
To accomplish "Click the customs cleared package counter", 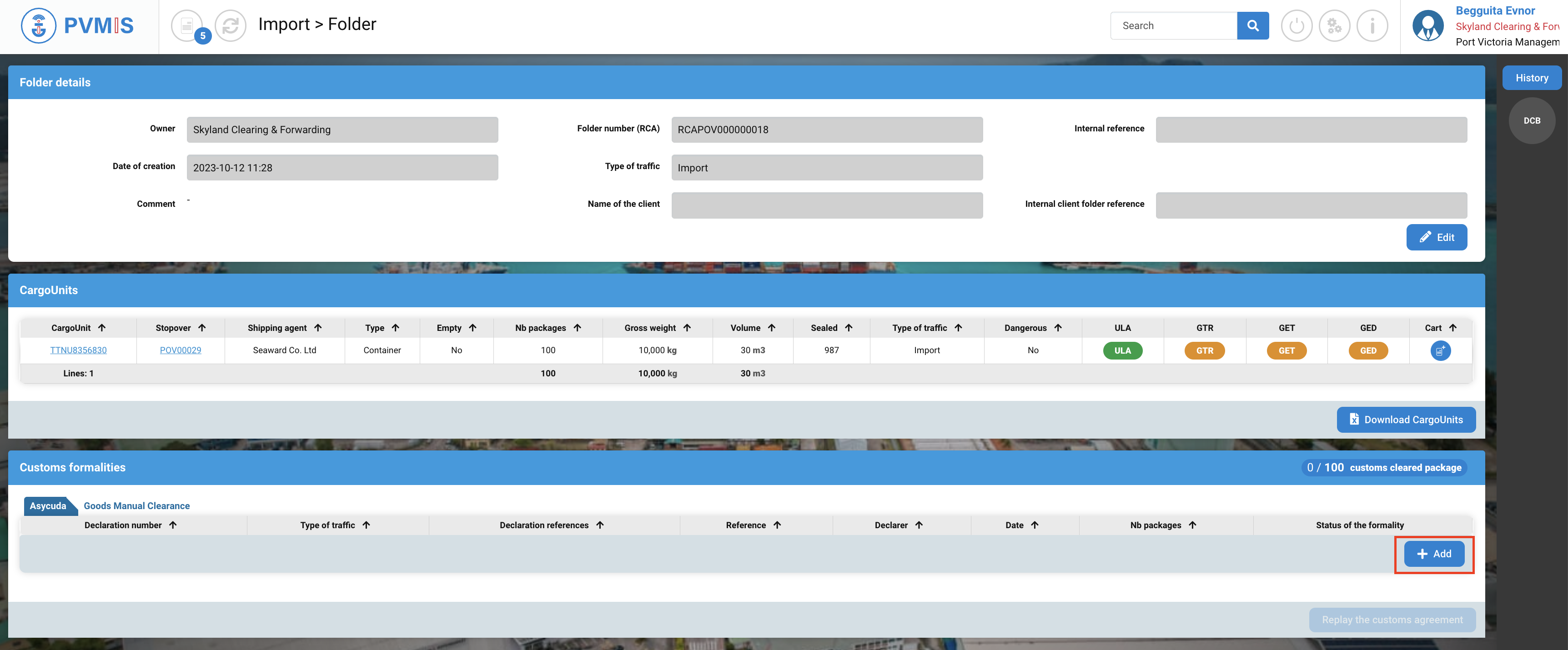I will (1383, 467).
